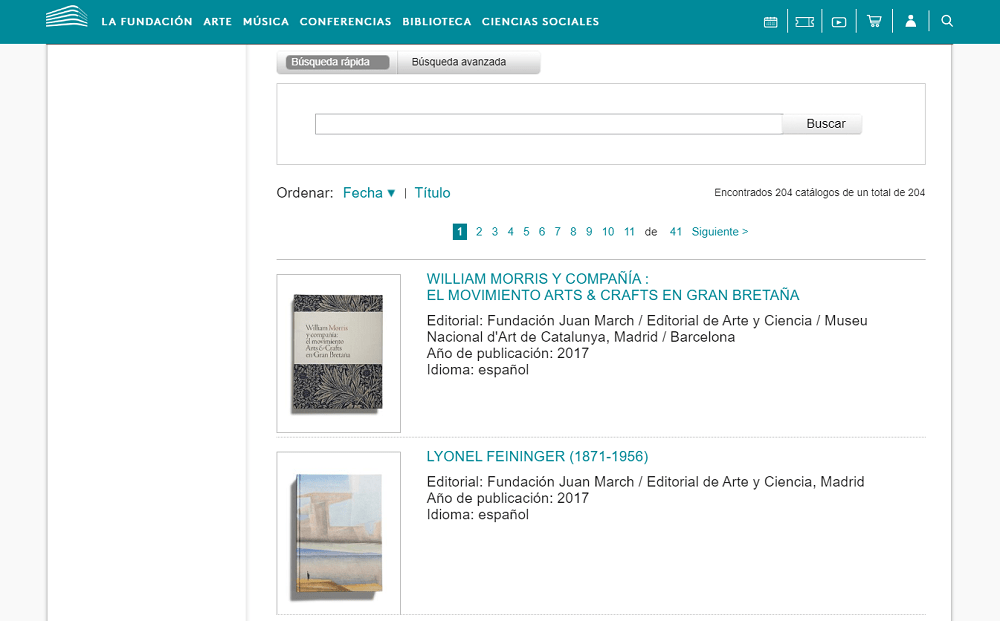Click William Morris 'Idioma: español' text
The height and width of the screenshot is (621, 1000).
tap(478, 370)
